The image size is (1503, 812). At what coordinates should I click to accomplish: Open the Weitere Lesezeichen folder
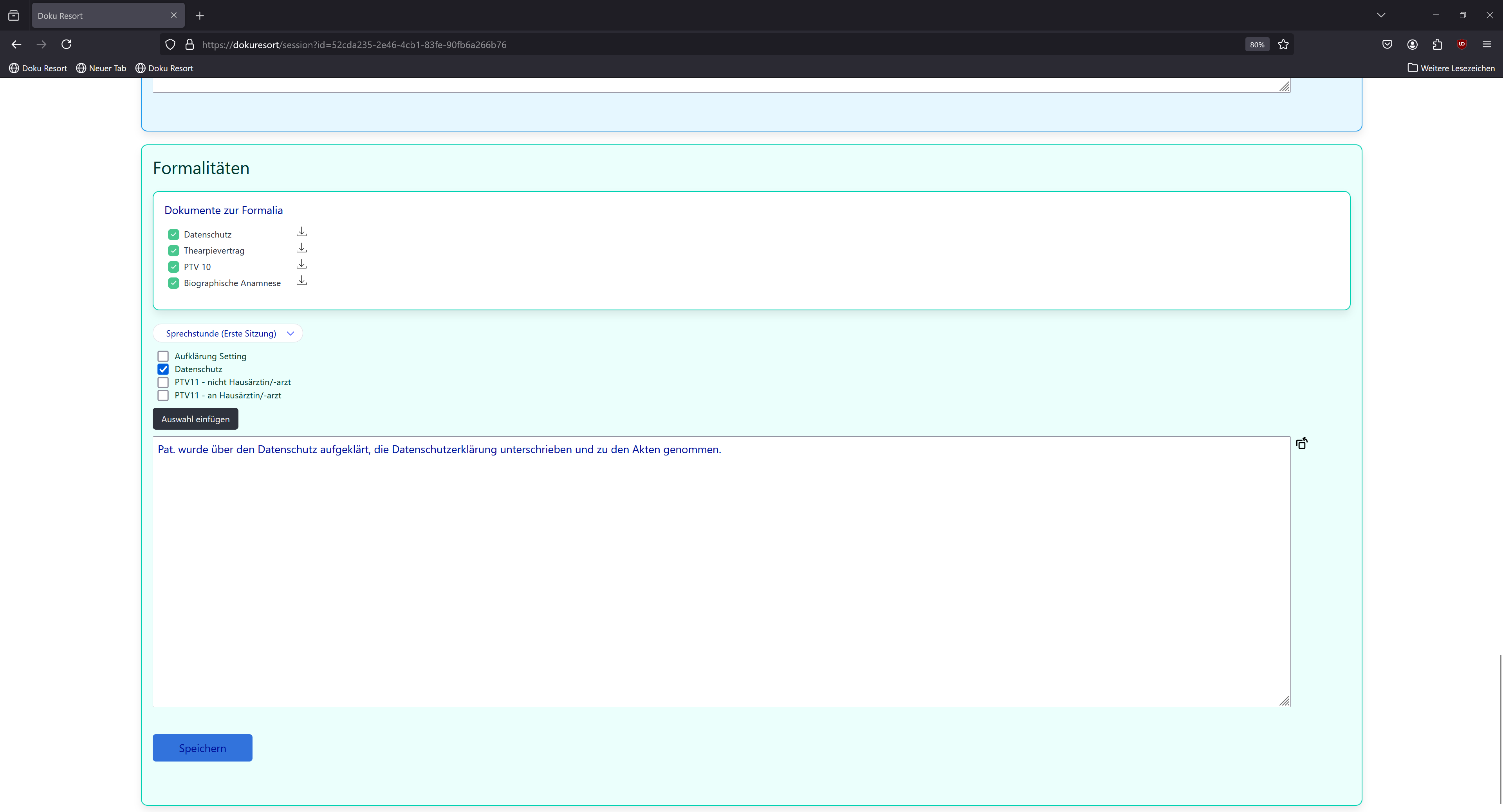1451,68
